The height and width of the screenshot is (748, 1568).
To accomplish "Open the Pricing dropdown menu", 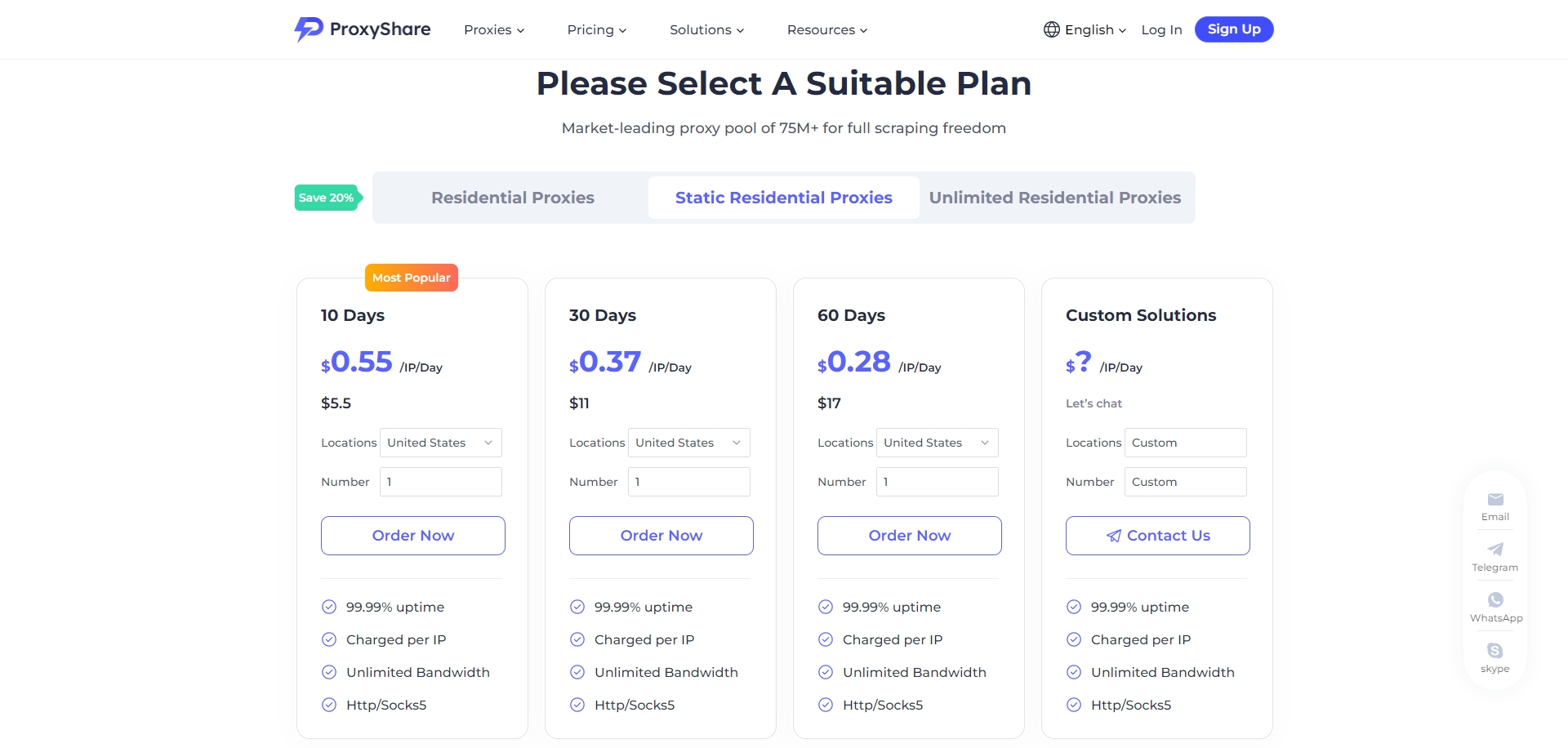I will pos(597,29).
